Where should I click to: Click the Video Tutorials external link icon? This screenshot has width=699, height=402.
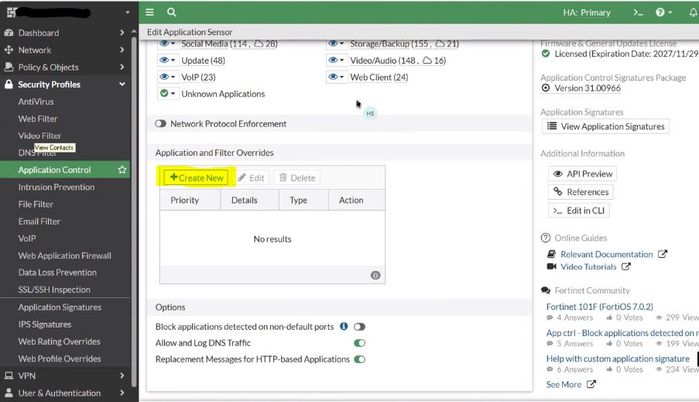pyautogui.click(x=626, y=267)
